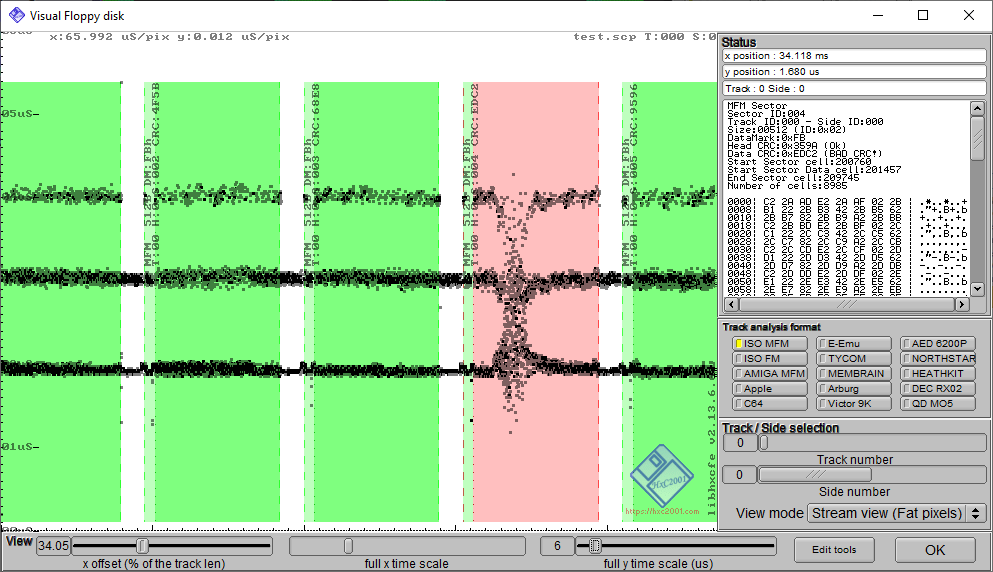The image size is (993, 572).
Task: Click the Track : 0 Side : 0 field
Action: [x=854, y=89]
